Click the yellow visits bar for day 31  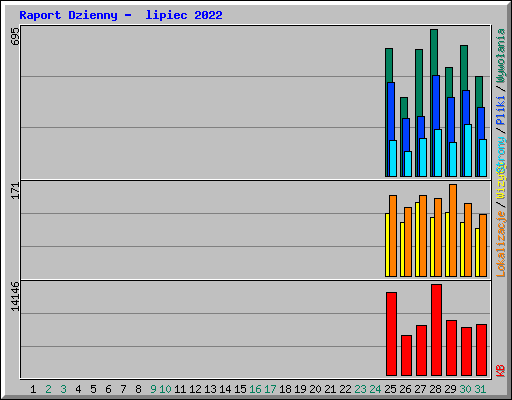point(477,252)
